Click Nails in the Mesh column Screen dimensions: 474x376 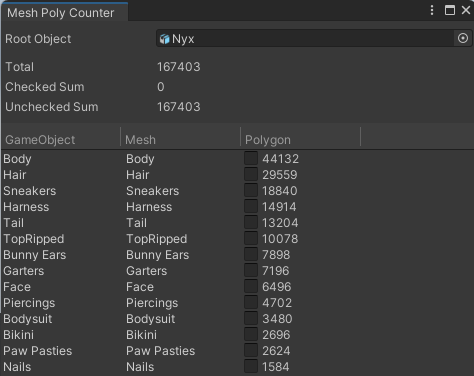140,367
